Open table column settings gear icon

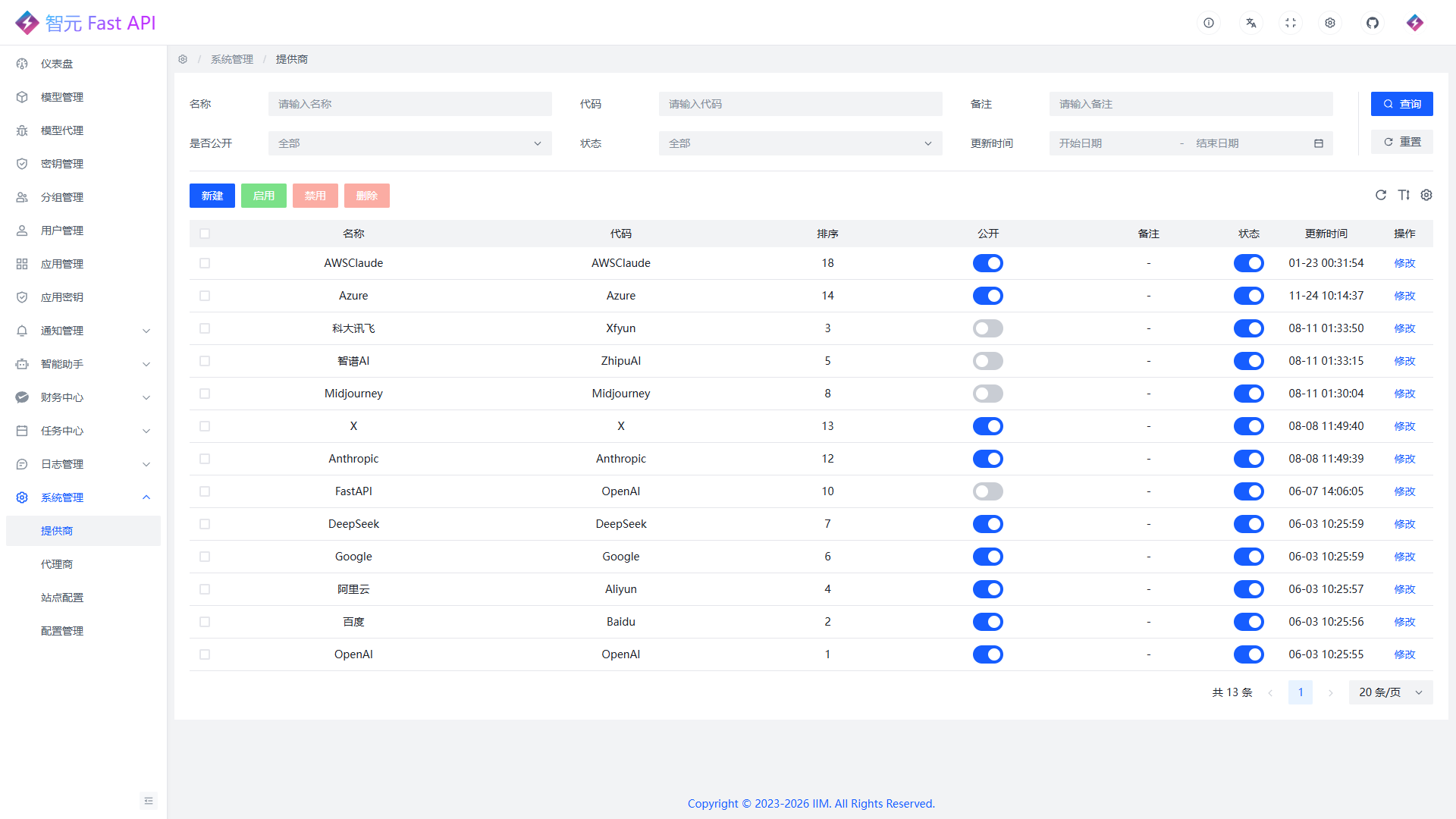[x=1426, y=195]
